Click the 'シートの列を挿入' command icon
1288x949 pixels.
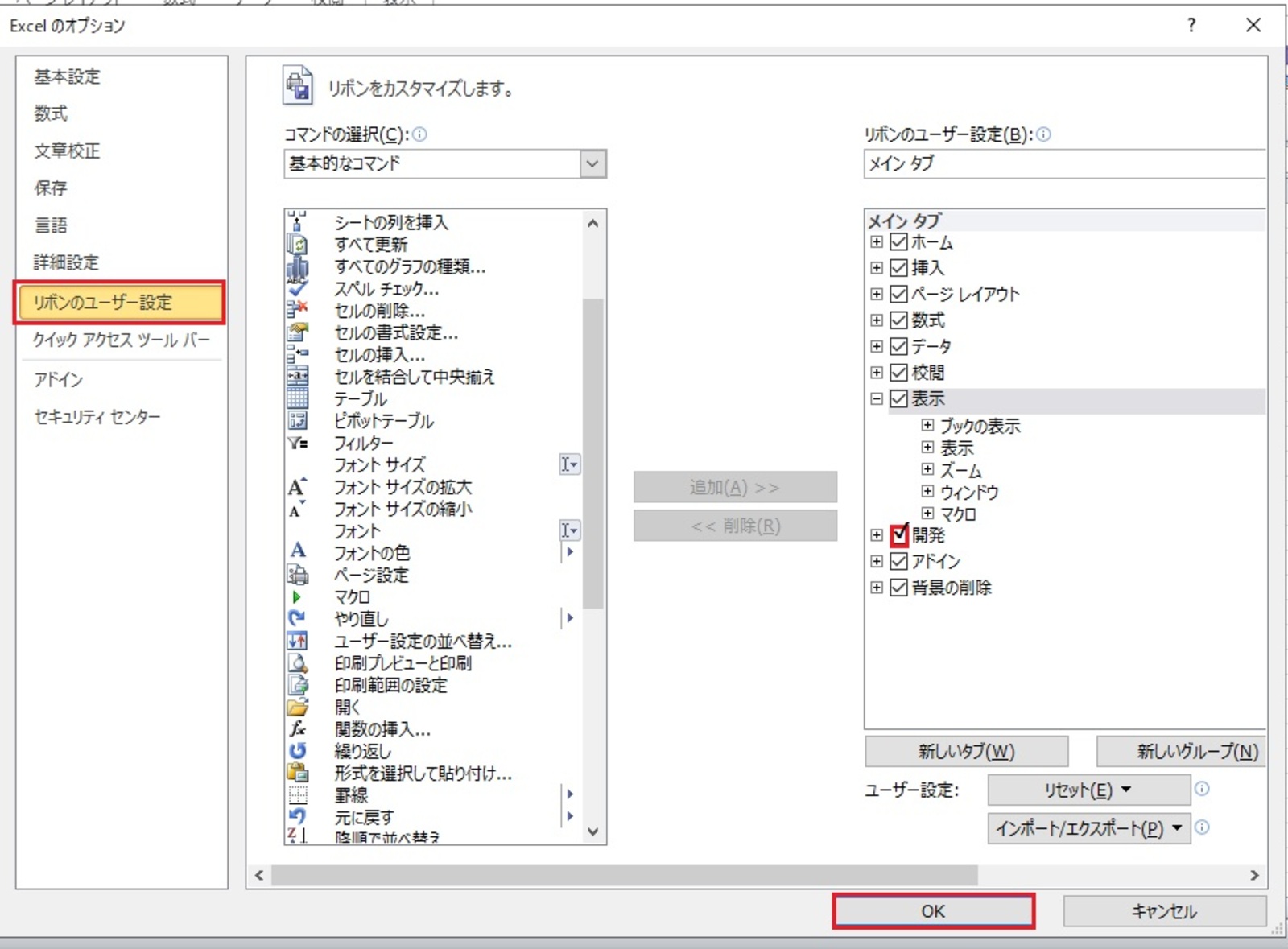[x=298, y=221]
